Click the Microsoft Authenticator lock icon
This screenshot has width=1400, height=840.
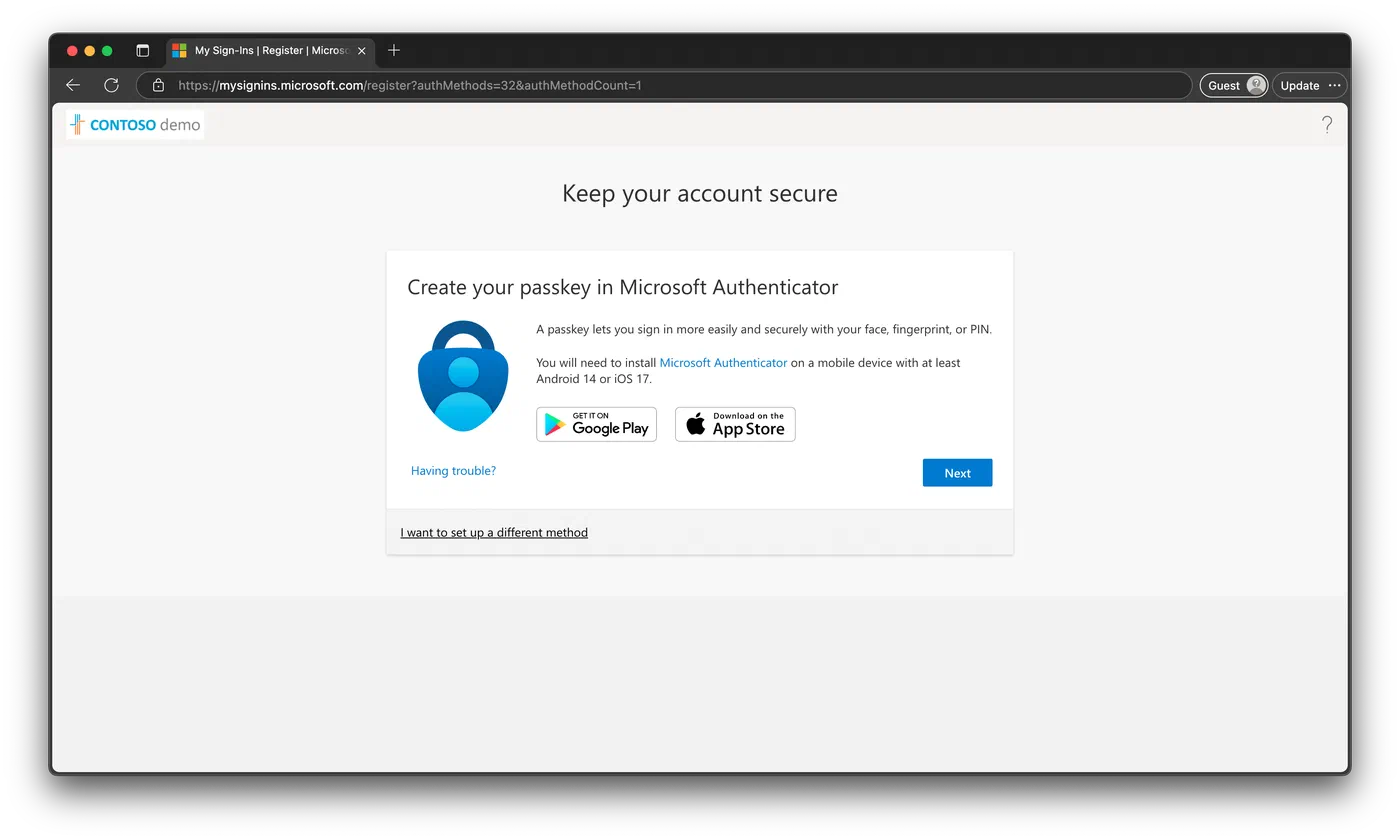pos(463,376)
